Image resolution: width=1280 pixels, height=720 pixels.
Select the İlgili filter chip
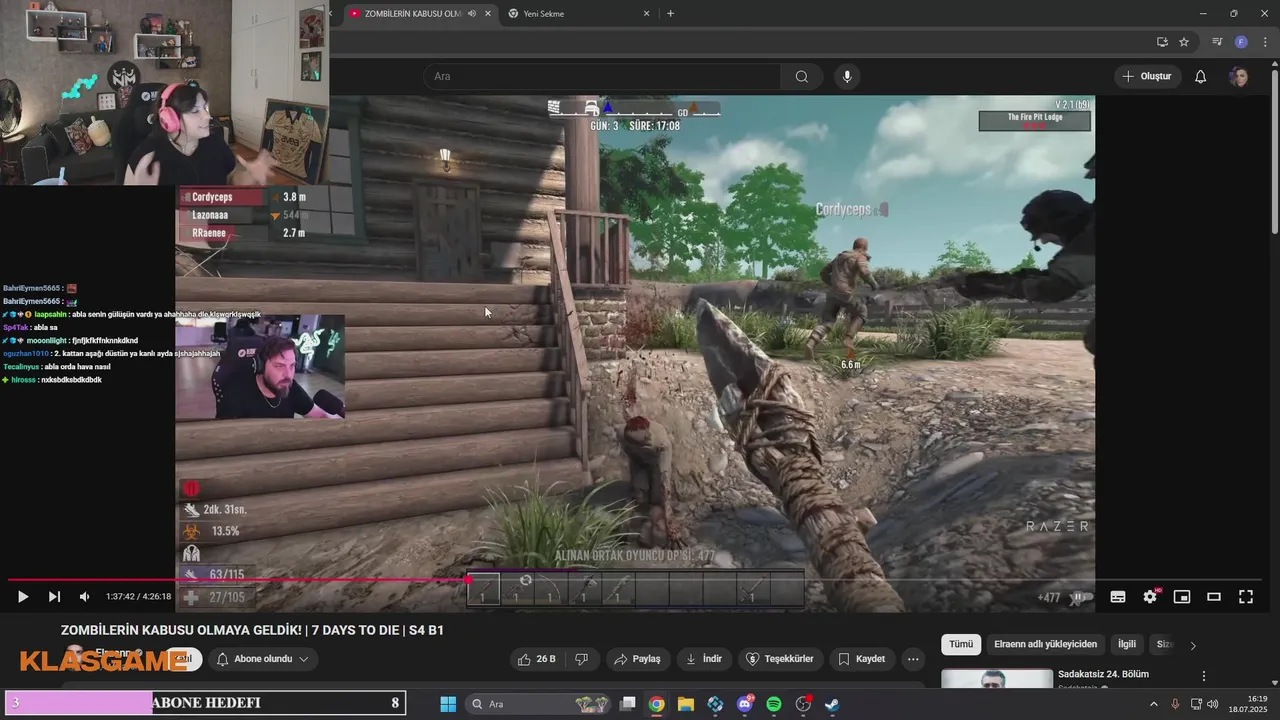pos(1127,645)
